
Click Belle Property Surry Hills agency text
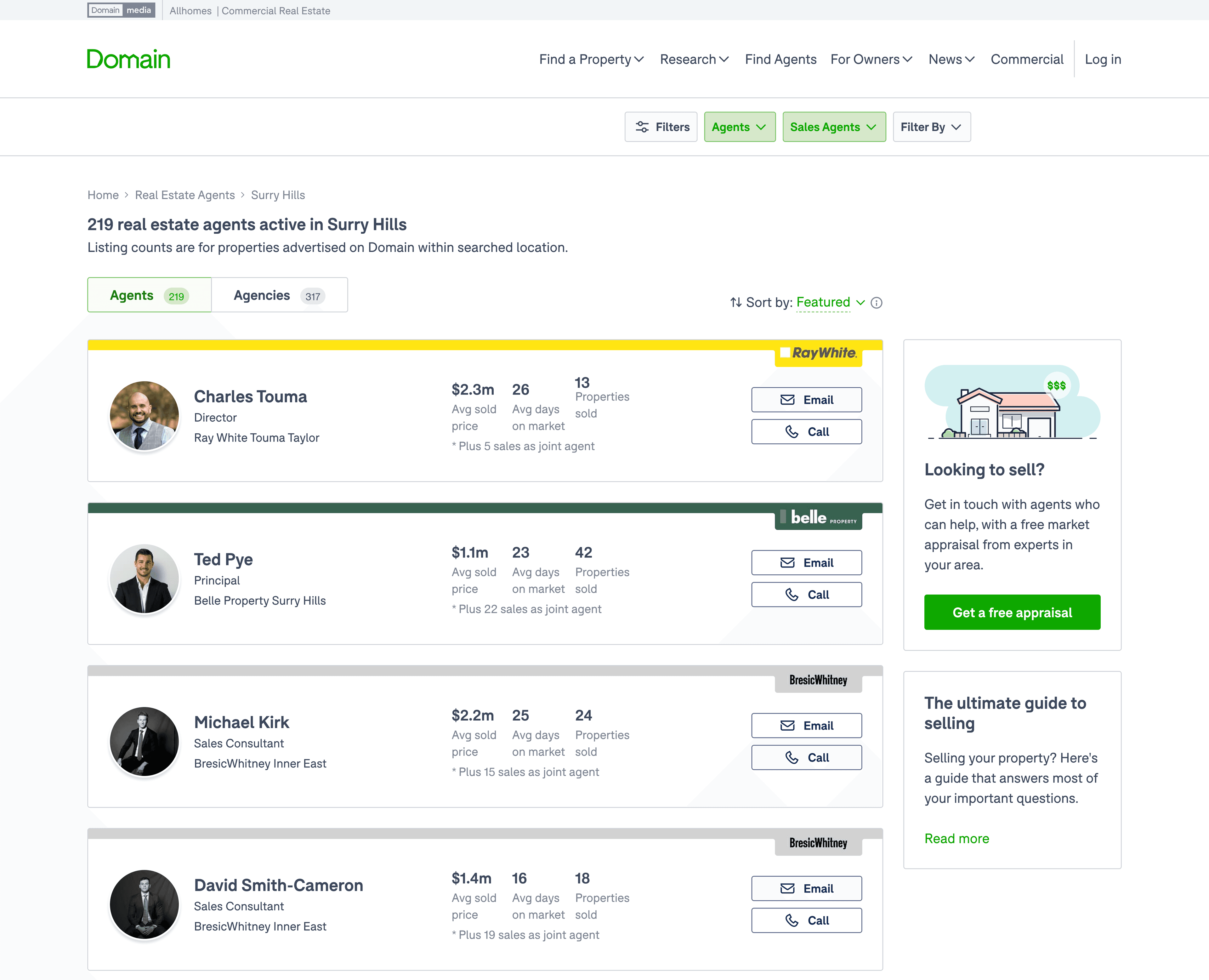260,601
